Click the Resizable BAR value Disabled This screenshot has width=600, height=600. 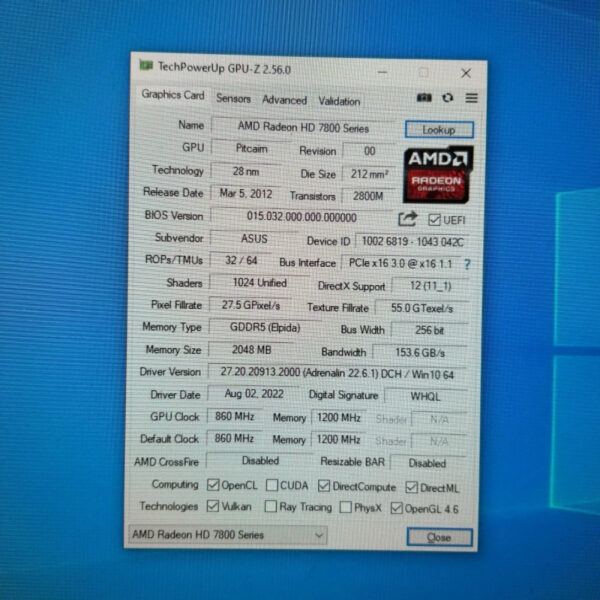click(x=427, y=463)
